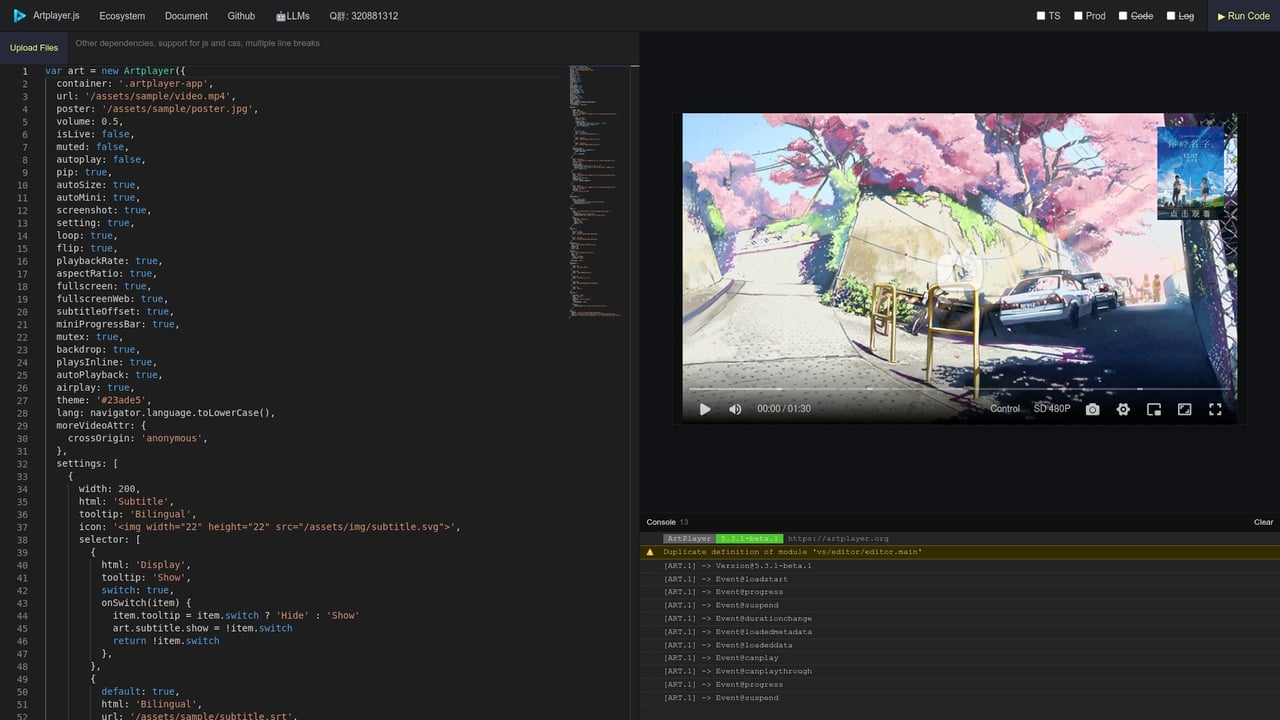Mute the video volume
Viewport: 1280px width, 720px height.
[735, 409]
